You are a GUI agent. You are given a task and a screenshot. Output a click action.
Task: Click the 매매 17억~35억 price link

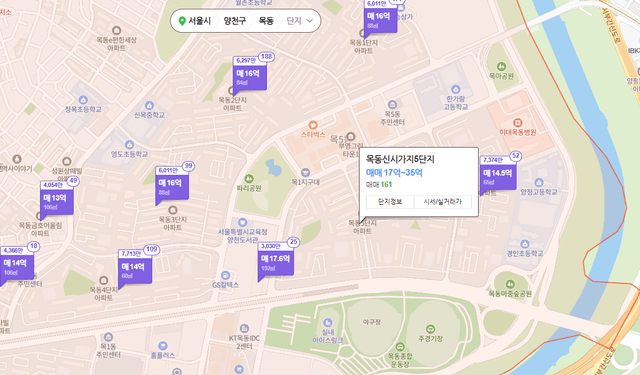pos(394,173)
